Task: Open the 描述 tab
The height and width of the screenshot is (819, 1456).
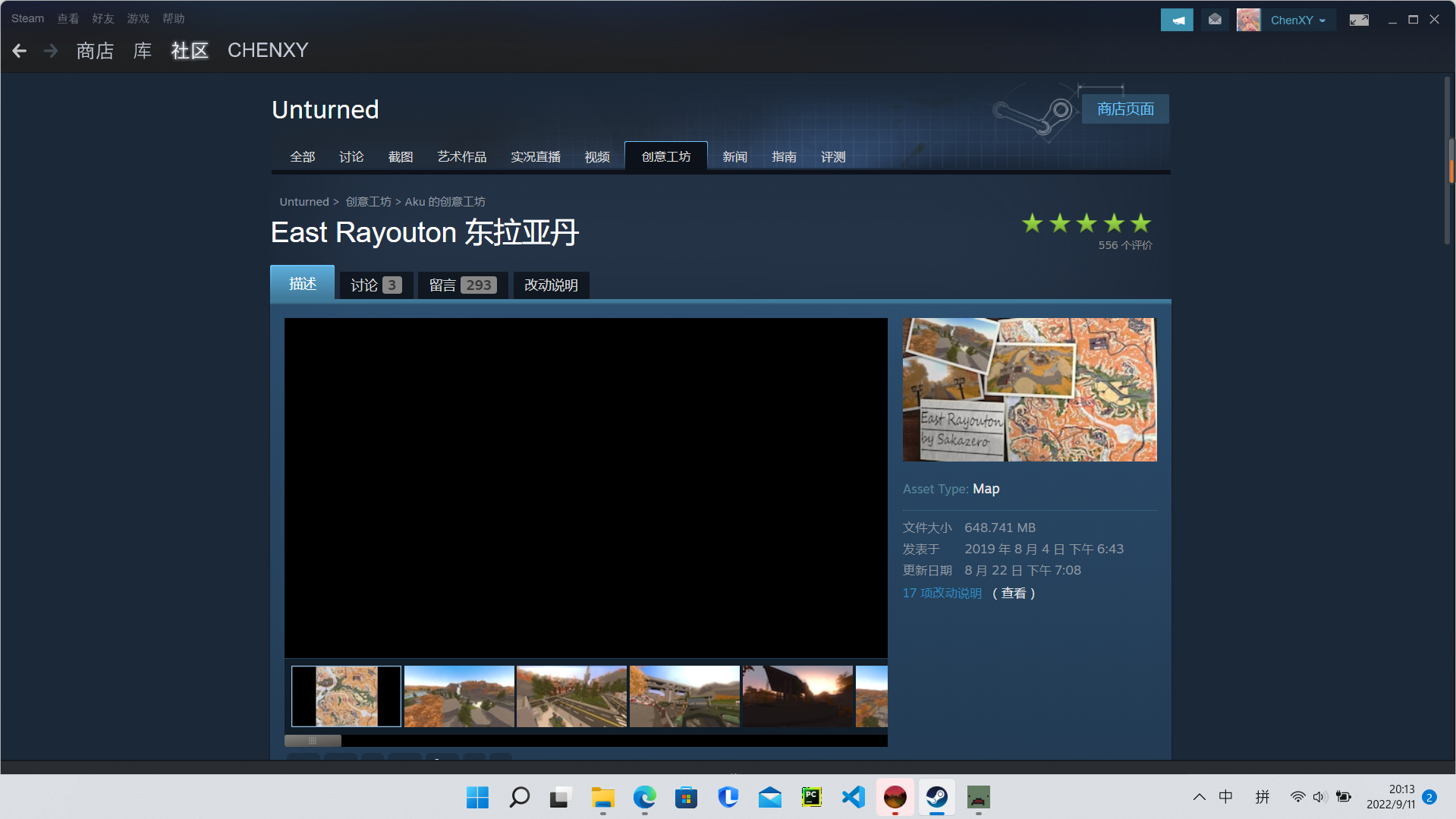Action: [303, 283]
